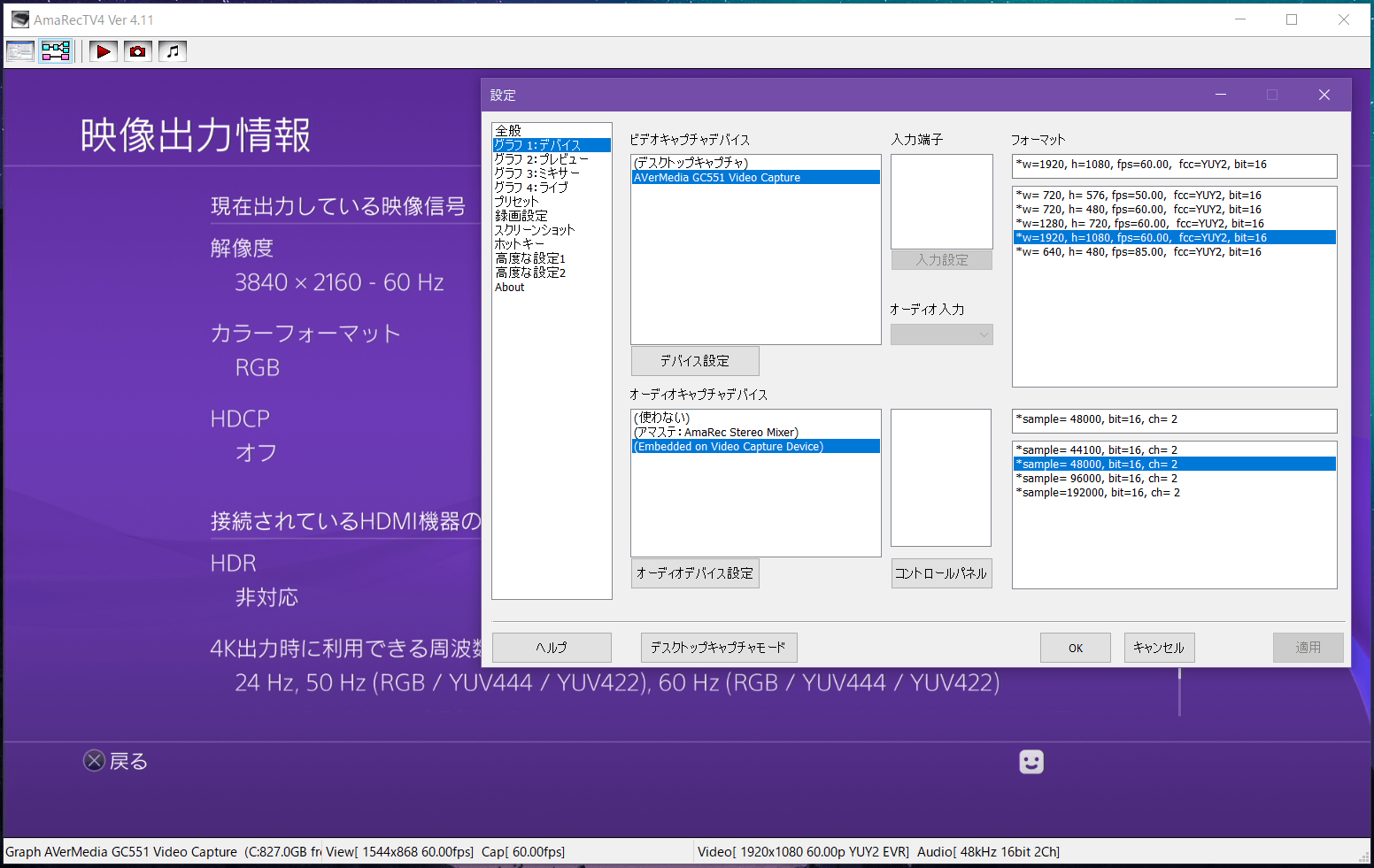Image resolution: width=1374 pixels, height=868 pixels.
Task: Open the スクリーンショット settings page
Action: coord(552,230)
